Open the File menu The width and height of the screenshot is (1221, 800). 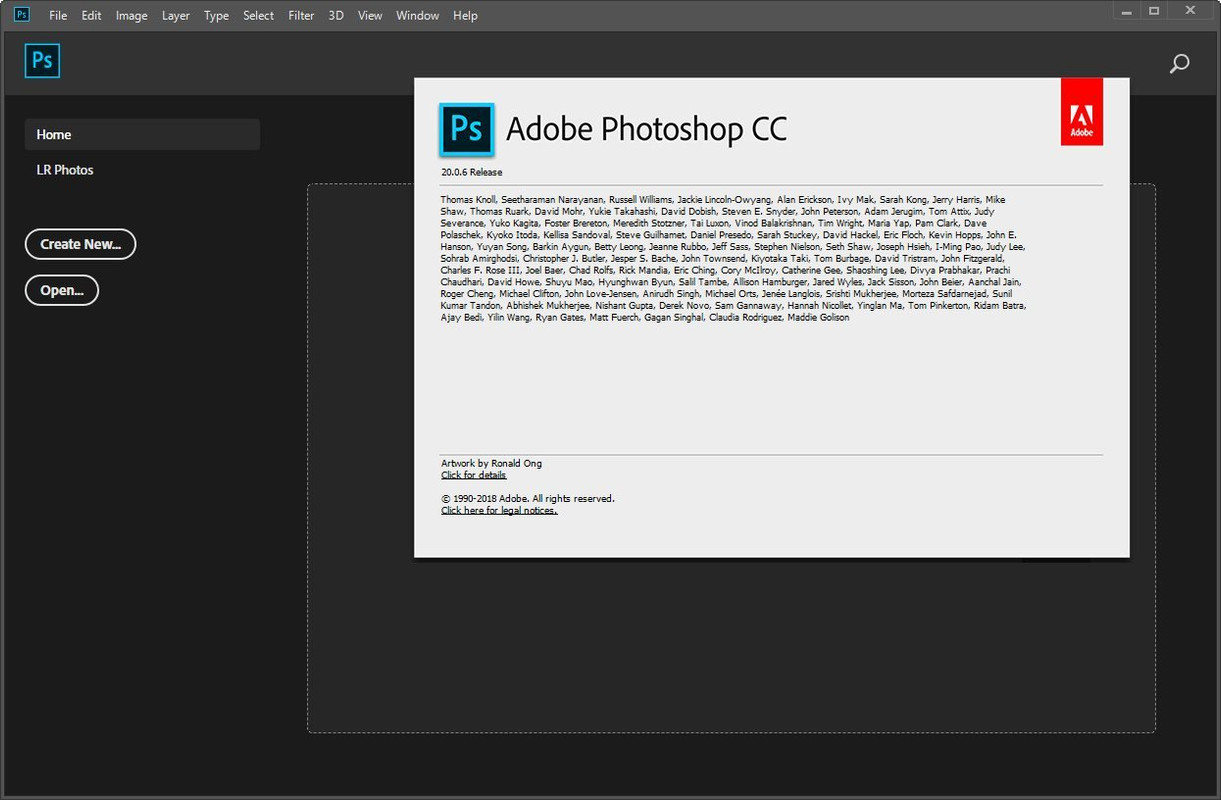[58, 16]
